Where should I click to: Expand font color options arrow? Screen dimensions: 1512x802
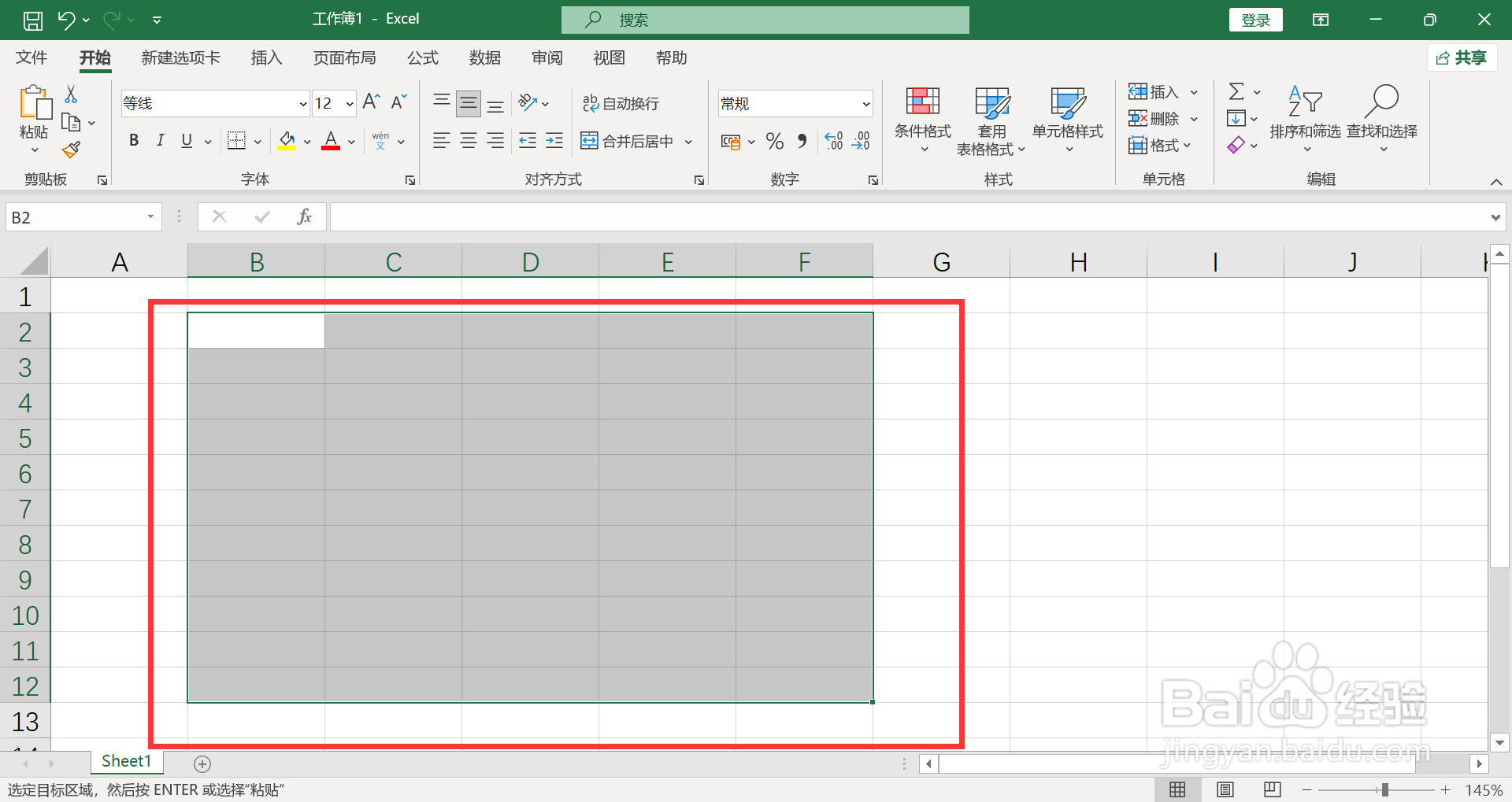point(351,142)
